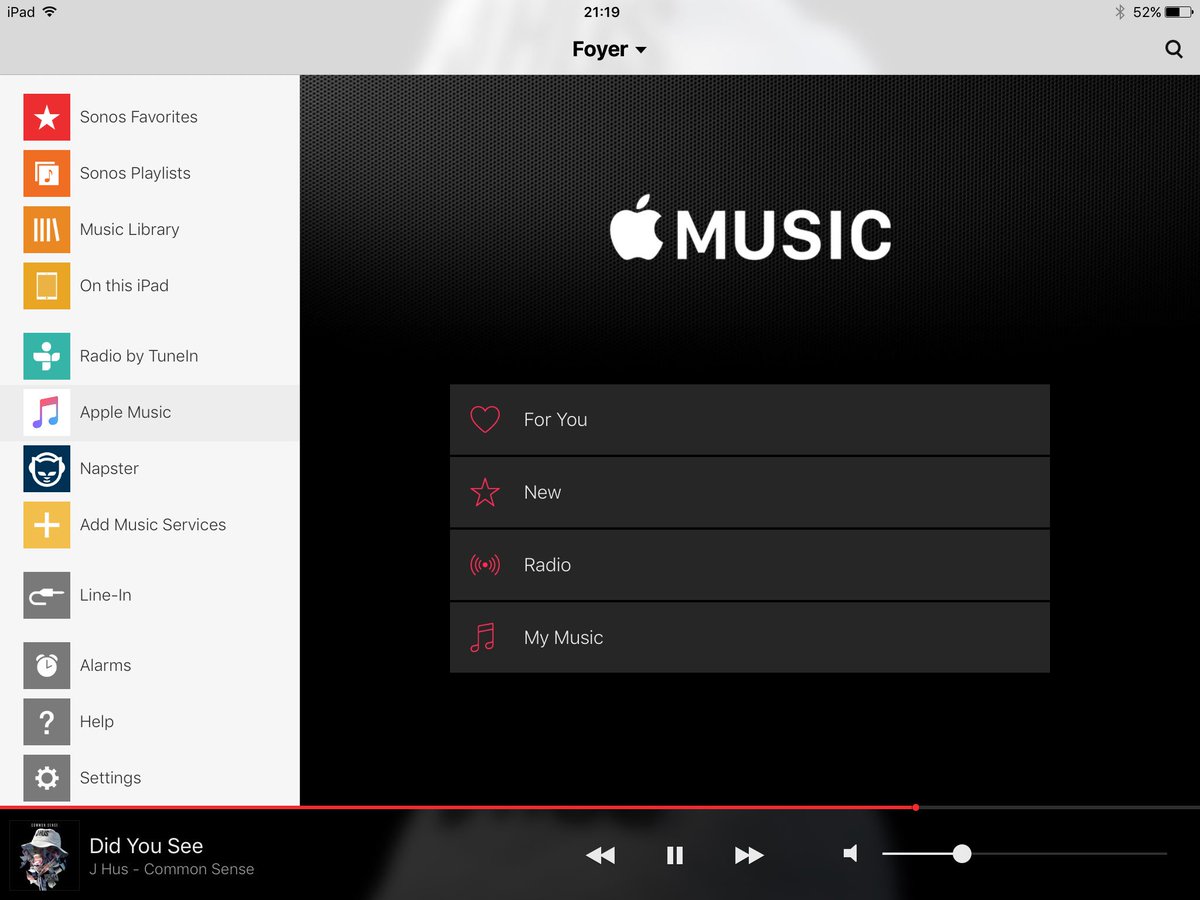Open the For You row
1200x900 pixels.
pyautogui.click(x=750, y=420)
